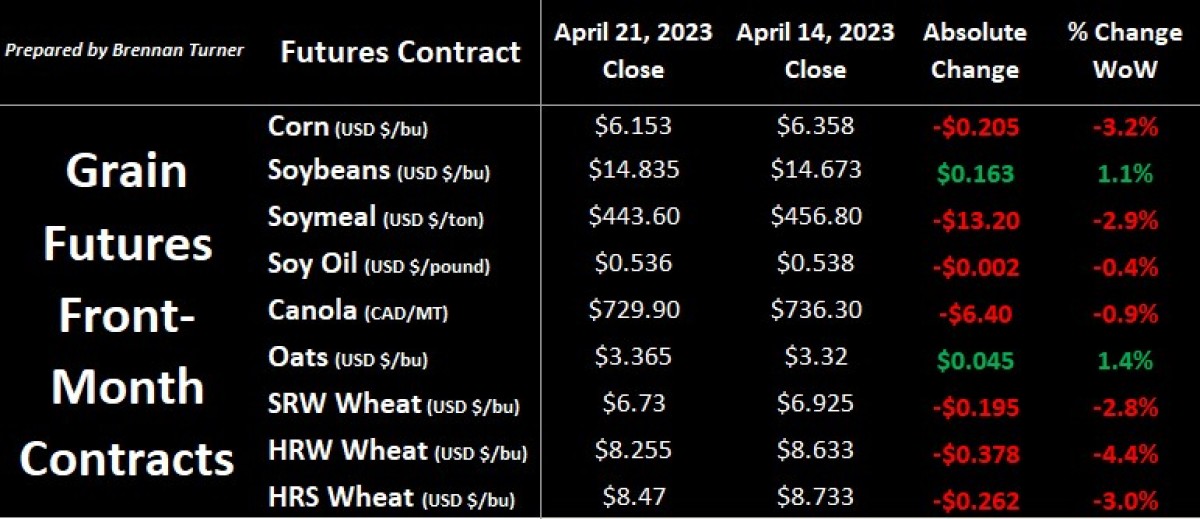Select the Soymeal -$13.20 absolute change
The image size is (1200, 519).
(975, 220)
